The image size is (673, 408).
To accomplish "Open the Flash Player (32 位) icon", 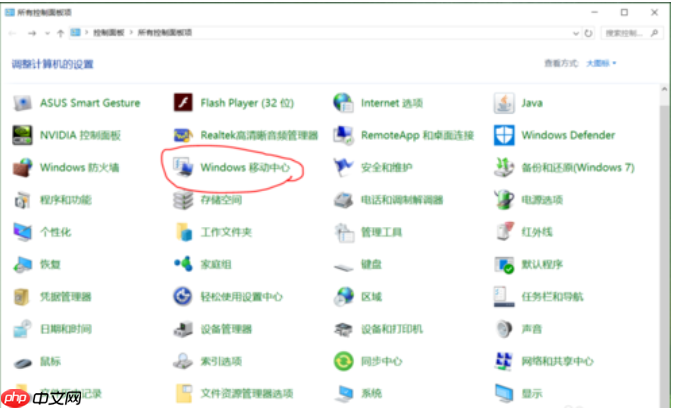I will coord(183,103).
